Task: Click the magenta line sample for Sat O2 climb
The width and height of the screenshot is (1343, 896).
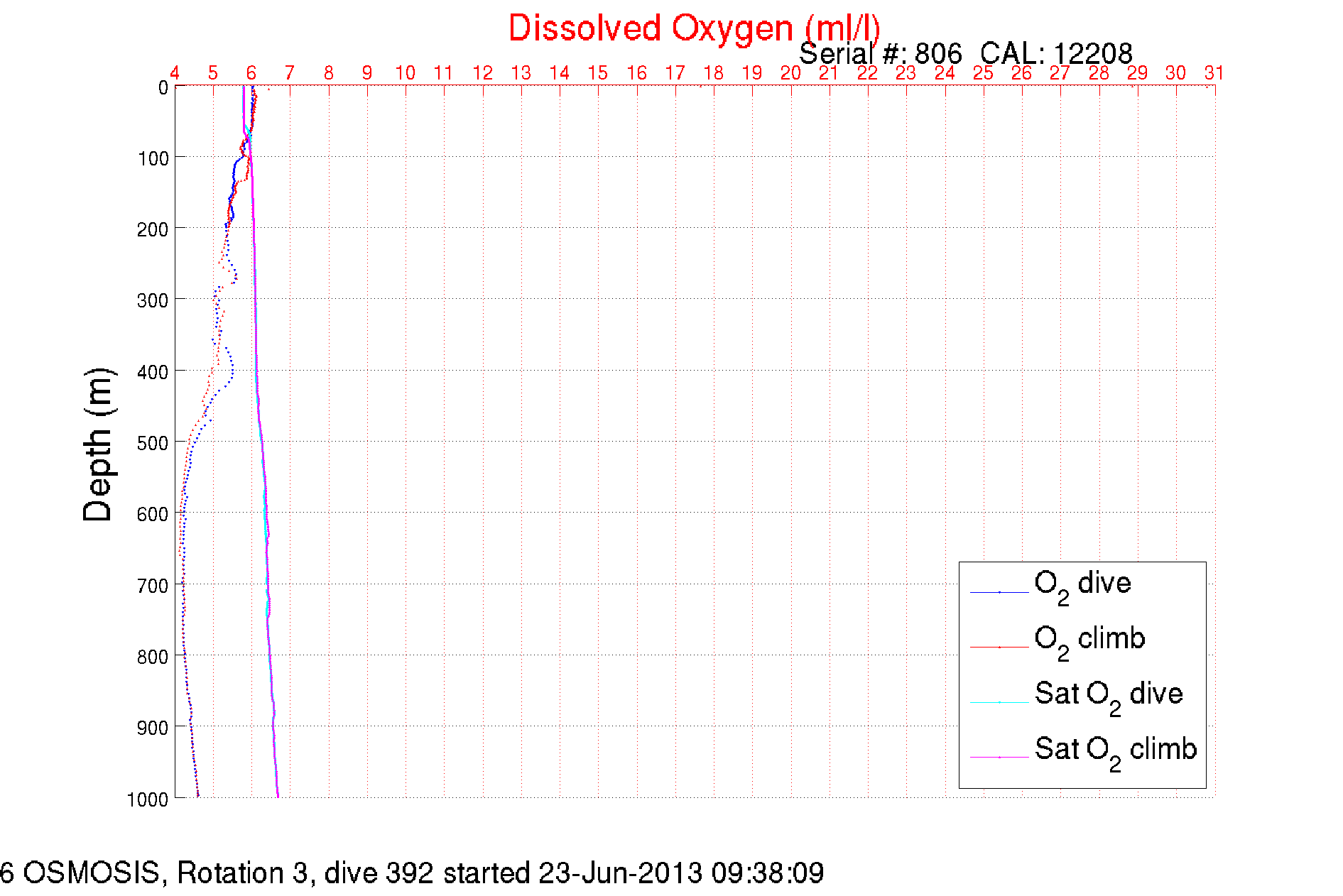Action: coord(999,758)
